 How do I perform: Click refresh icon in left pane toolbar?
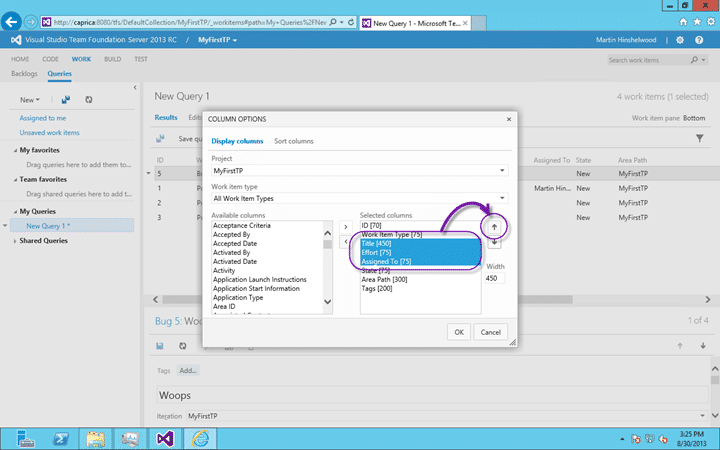[x=89, y=100]
